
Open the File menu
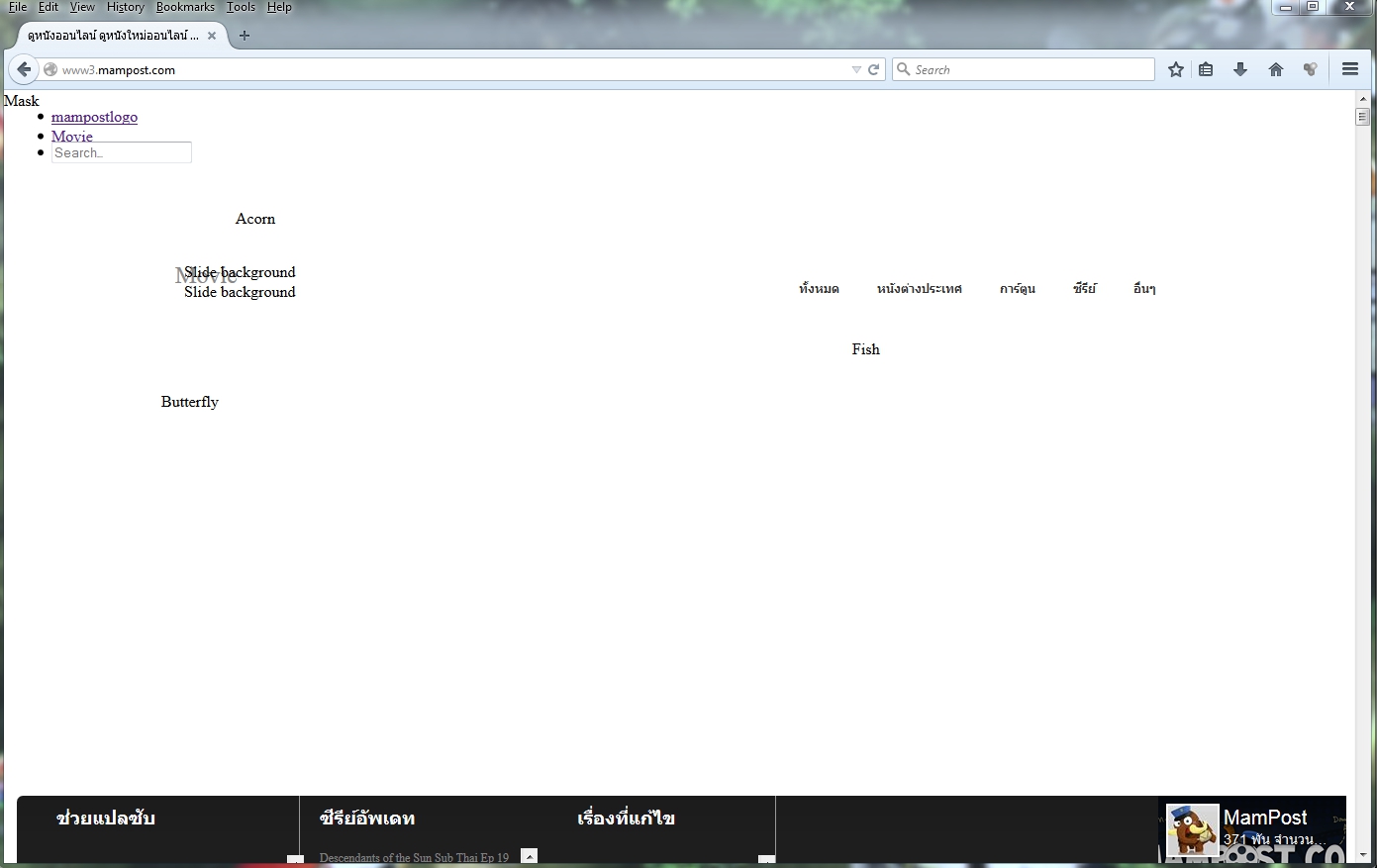coord(18,7)
